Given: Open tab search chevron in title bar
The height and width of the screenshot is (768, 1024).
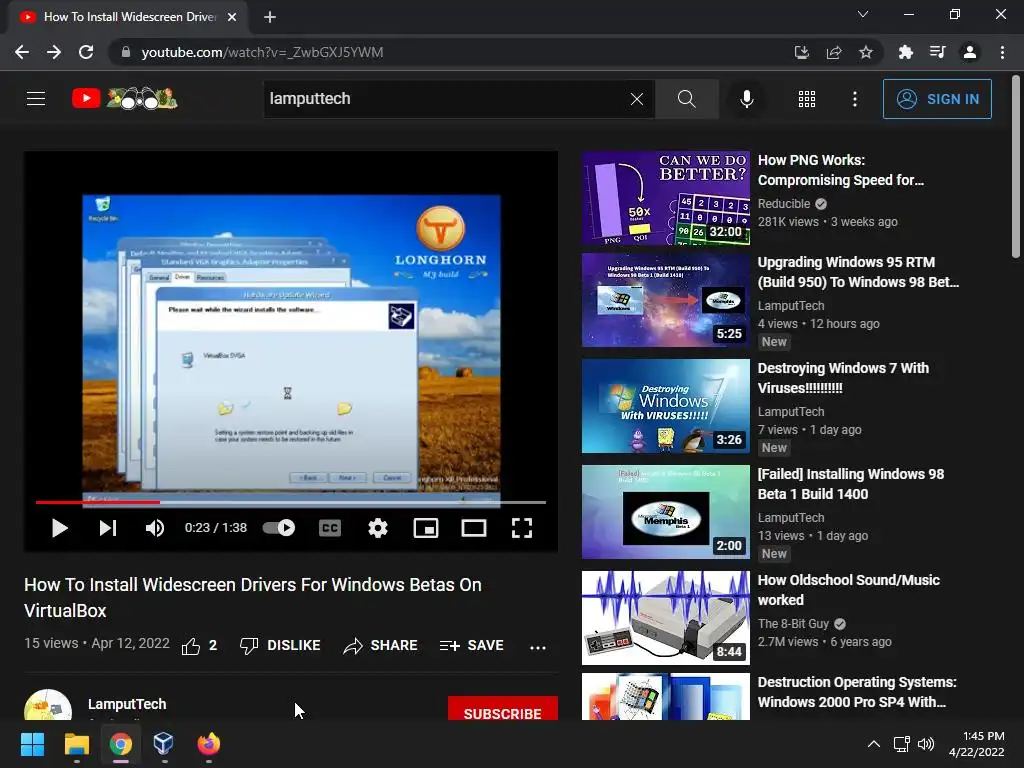Looking at the screenshot, I should tap(863, 14).
